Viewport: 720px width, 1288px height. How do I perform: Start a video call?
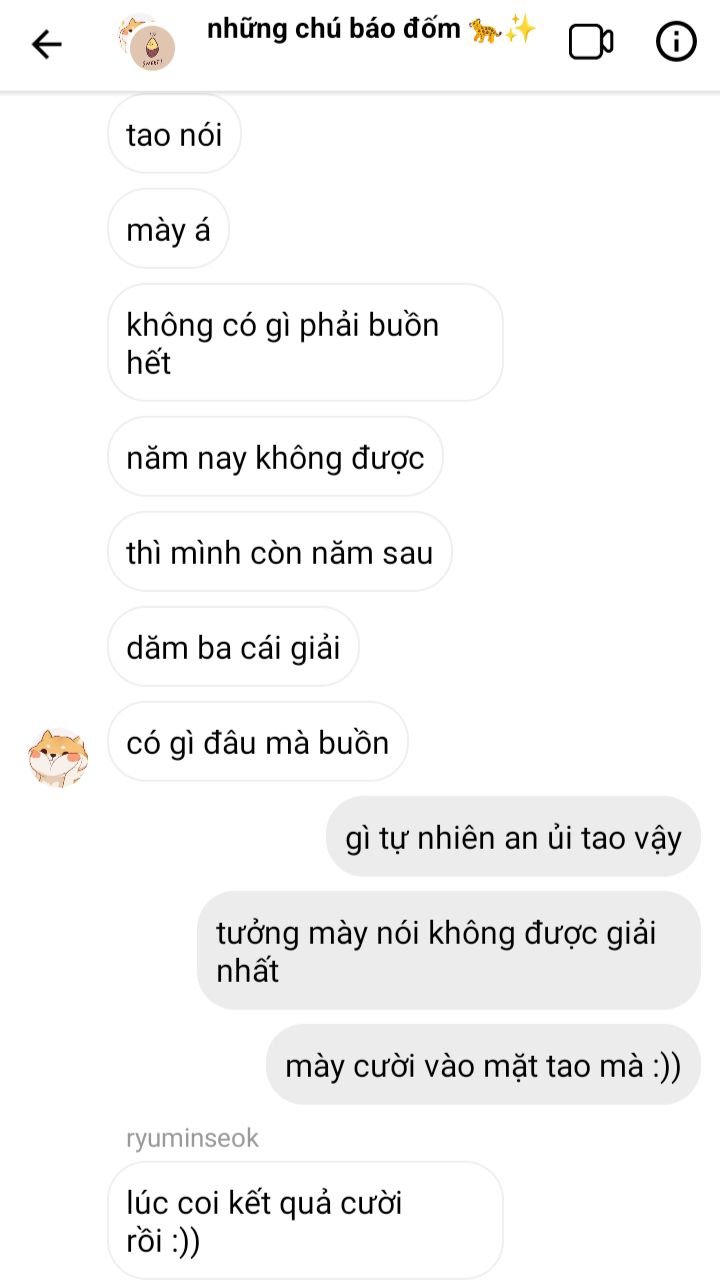point(591,43)
